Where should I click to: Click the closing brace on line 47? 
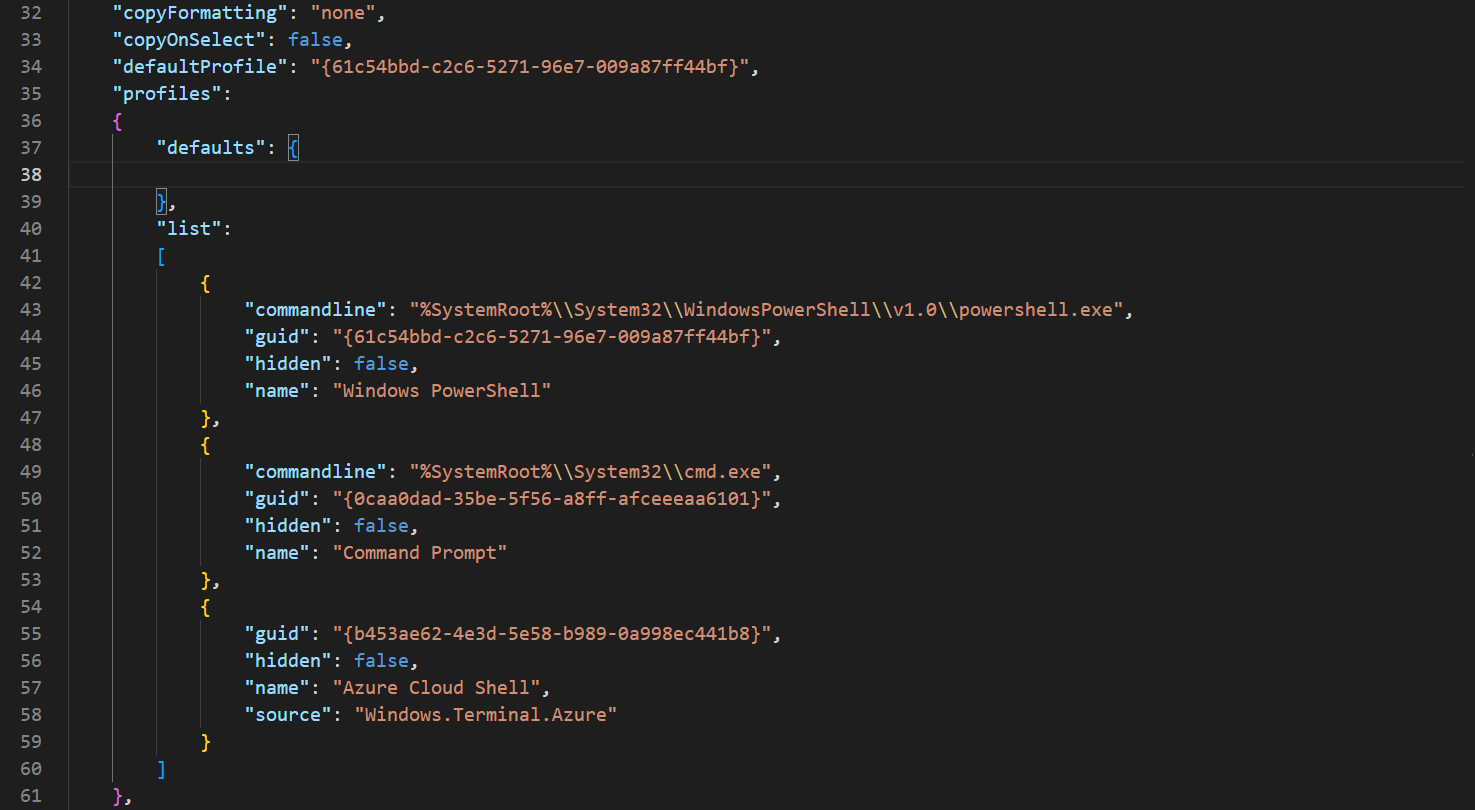[x=205, y=419]
